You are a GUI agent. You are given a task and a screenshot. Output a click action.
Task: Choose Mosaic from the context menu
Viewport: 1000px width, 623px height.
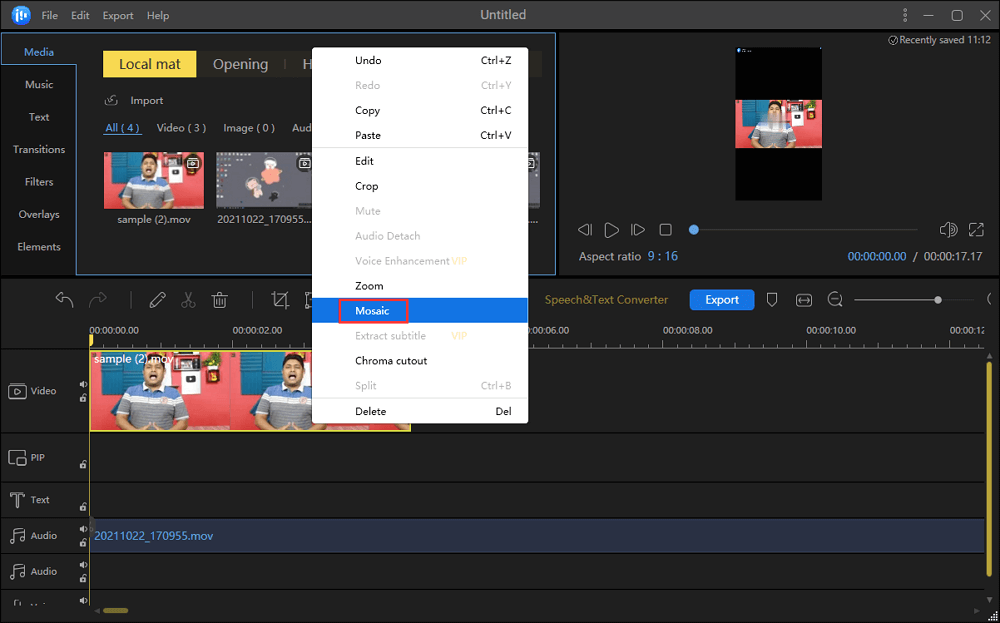372,311
